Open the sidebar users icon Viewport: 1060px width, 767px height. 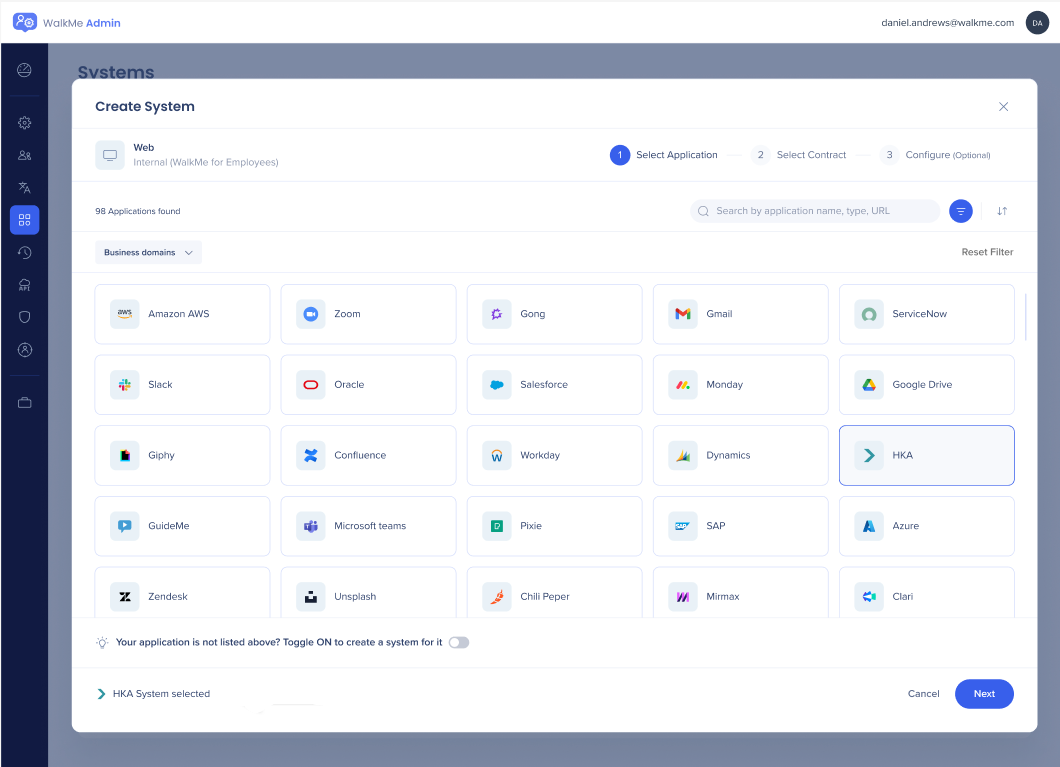[25, 155]
